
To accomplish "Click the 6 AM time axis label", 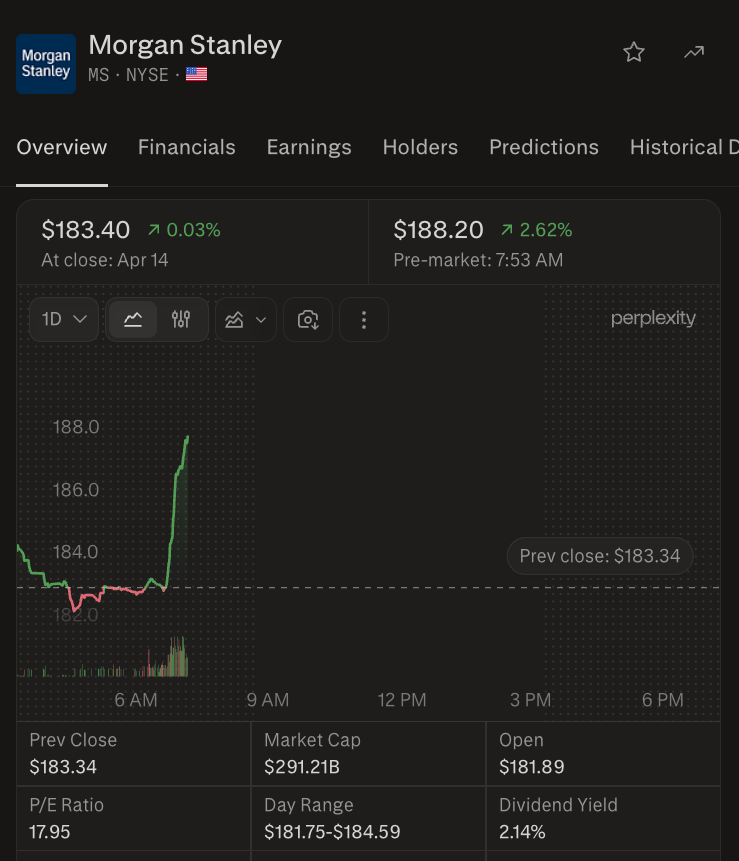I will tap(136, 700).
